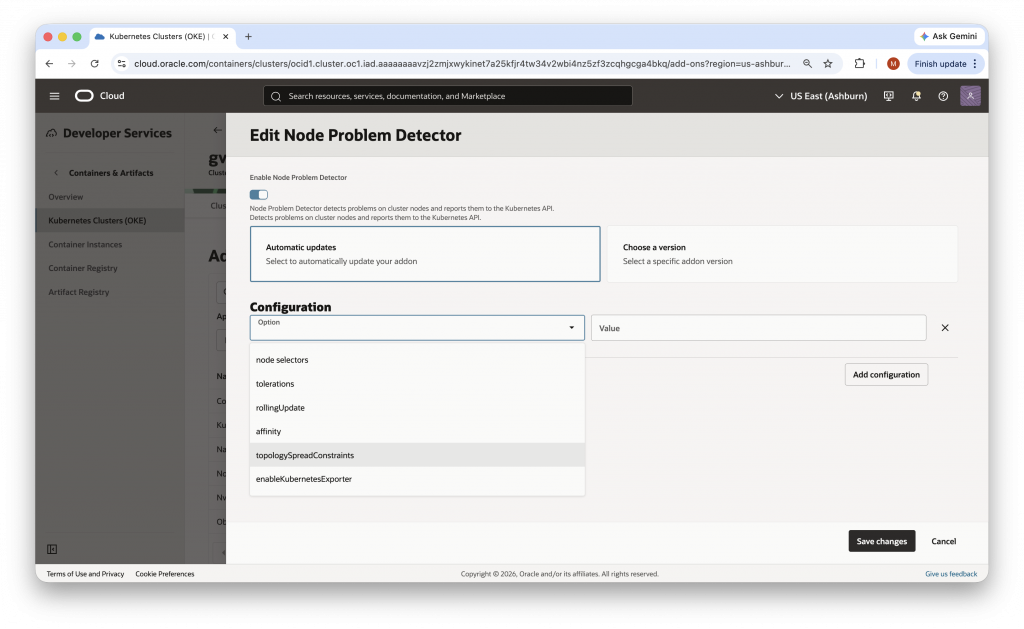The image size is (1024, 629).
Task: Open the Option configuration dropdown
Action: [x=416, y=327]
